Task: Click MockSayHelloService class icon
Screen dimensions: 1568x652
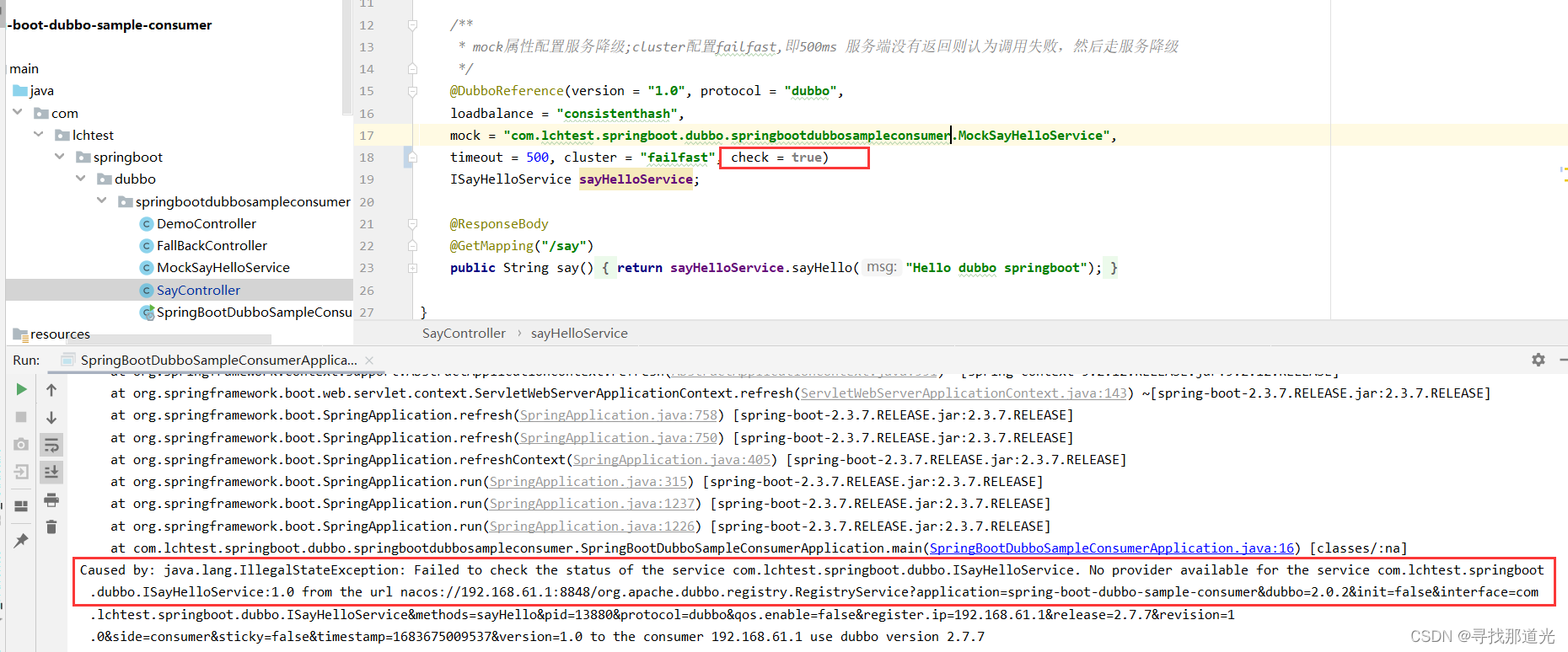Action: pyautogui.click(x=147, y=267)
